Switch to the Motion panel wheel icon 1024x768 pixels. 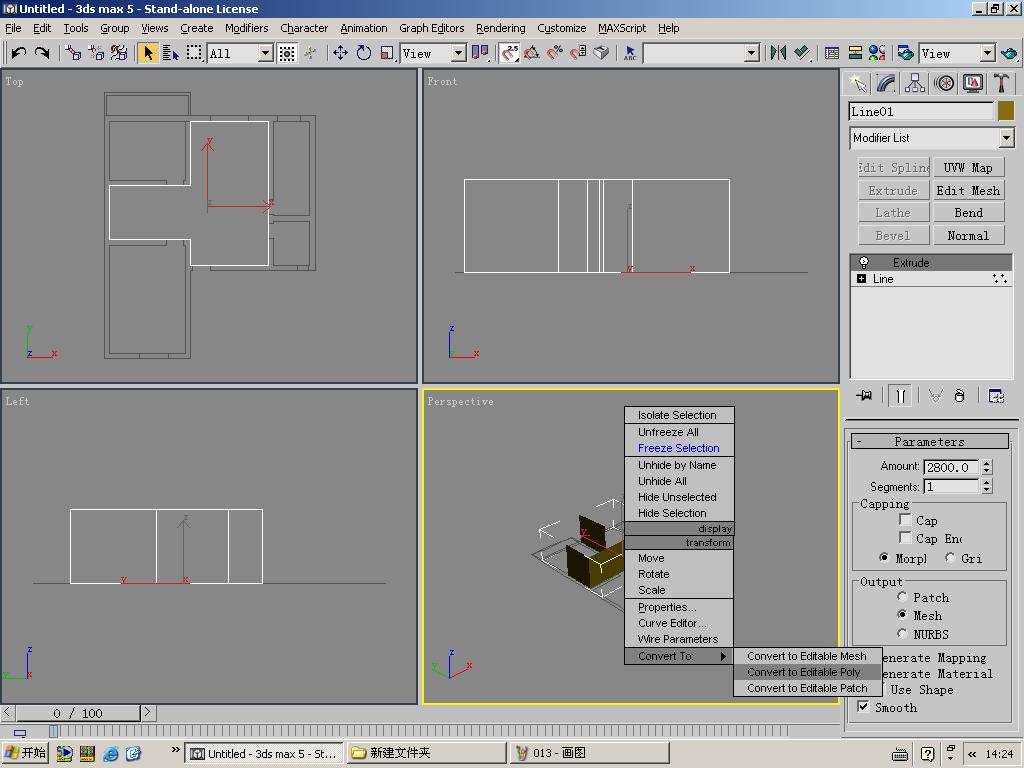coord(944,84)
